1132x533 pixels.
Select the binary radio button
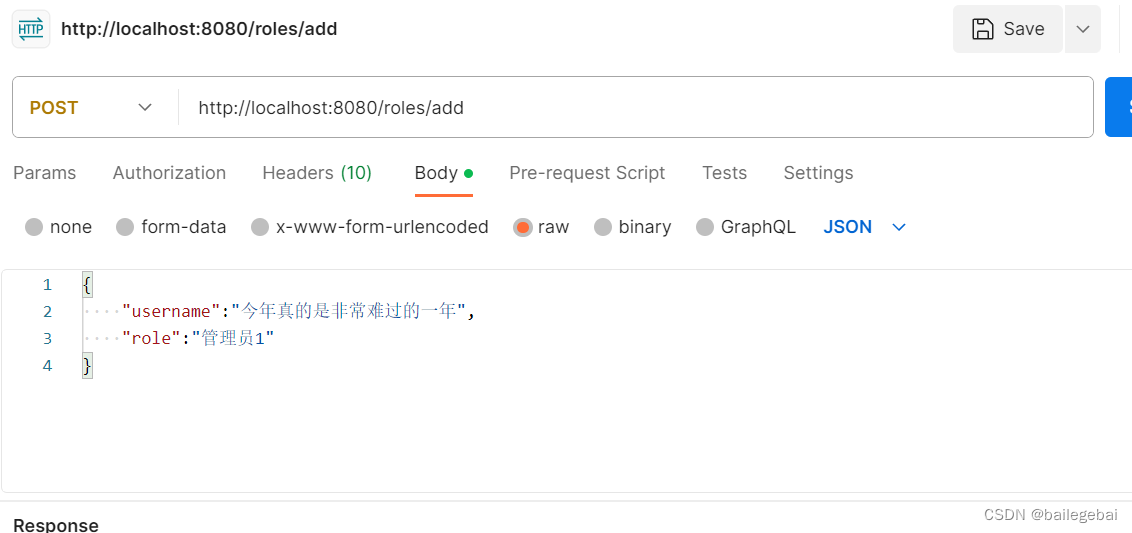pos(603,227)
